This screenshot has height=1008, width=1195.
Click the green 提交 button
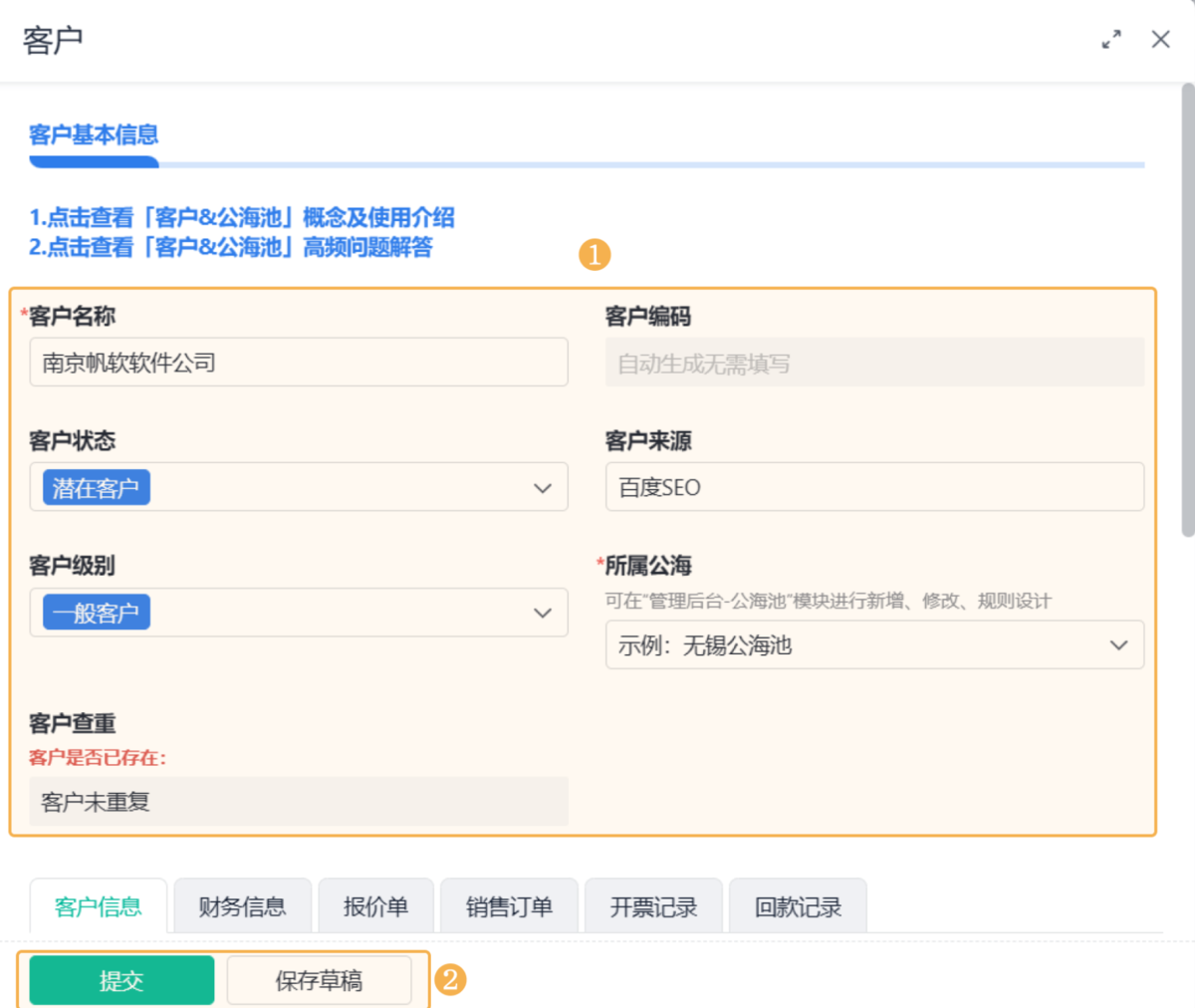(x=121, y=980)
